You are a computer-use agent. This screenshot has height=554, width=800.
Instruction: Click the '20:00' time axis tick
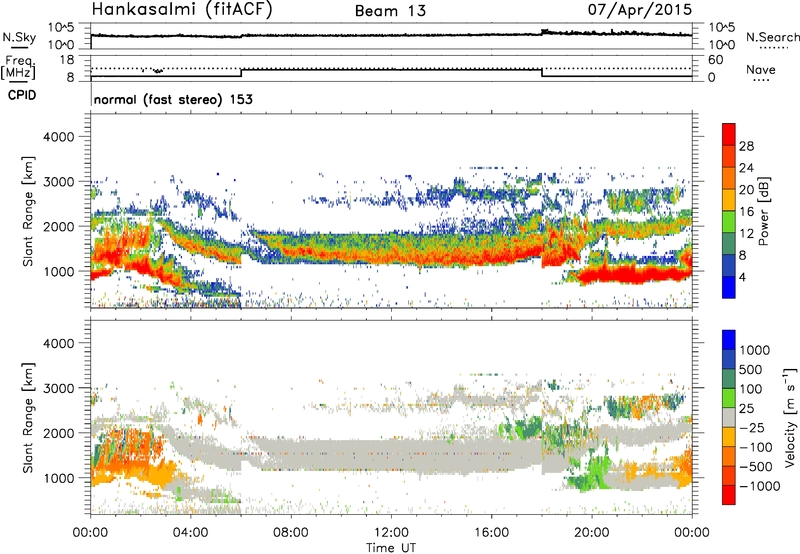pos(592,533)
